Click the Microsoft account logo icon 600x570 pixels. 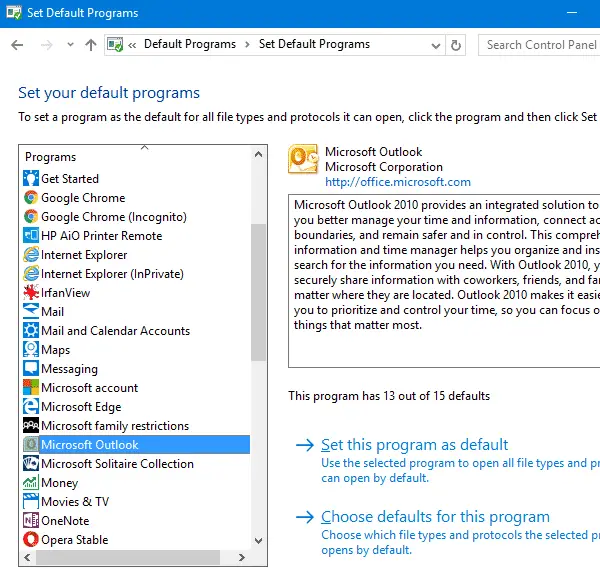point(31,388)
